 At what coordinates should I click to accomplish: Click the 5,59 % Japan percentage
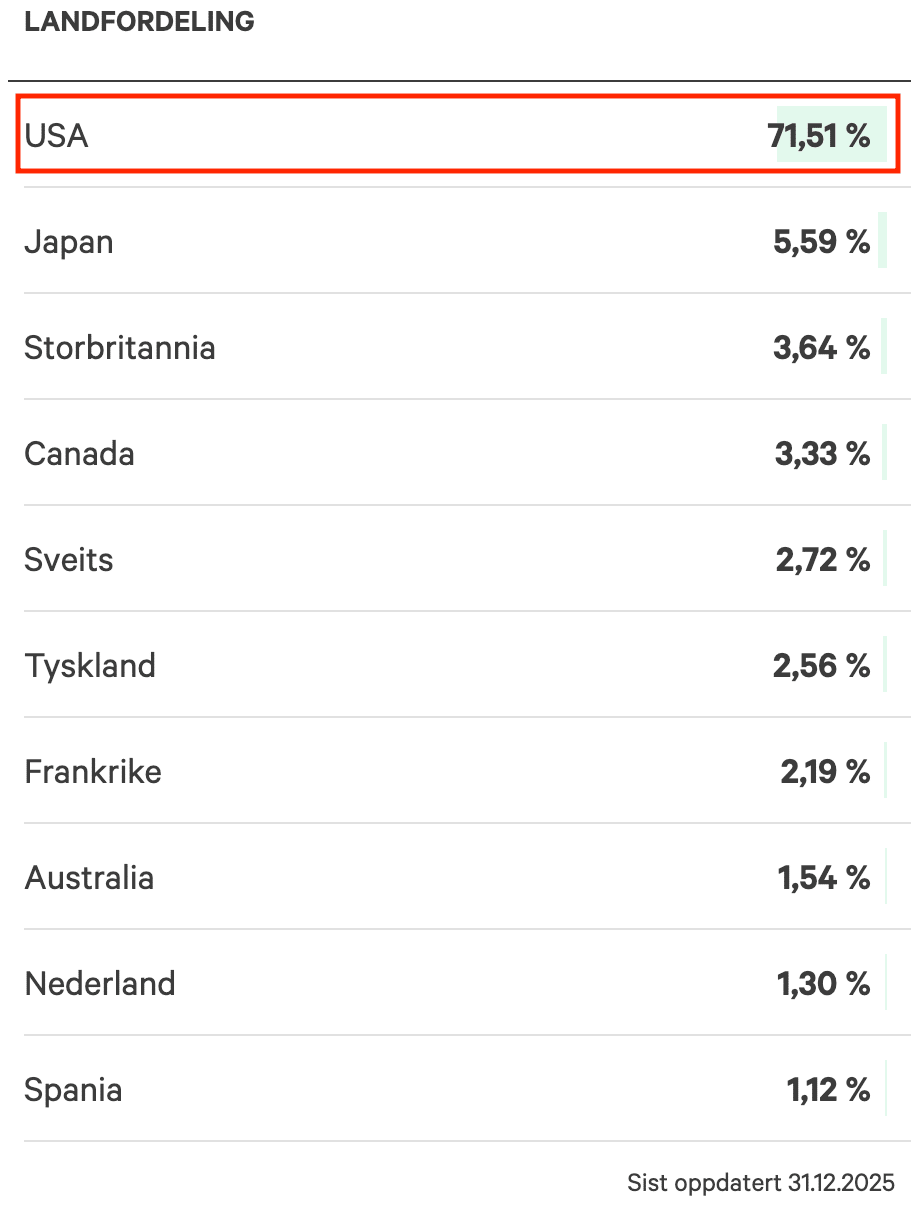[821, 242]
